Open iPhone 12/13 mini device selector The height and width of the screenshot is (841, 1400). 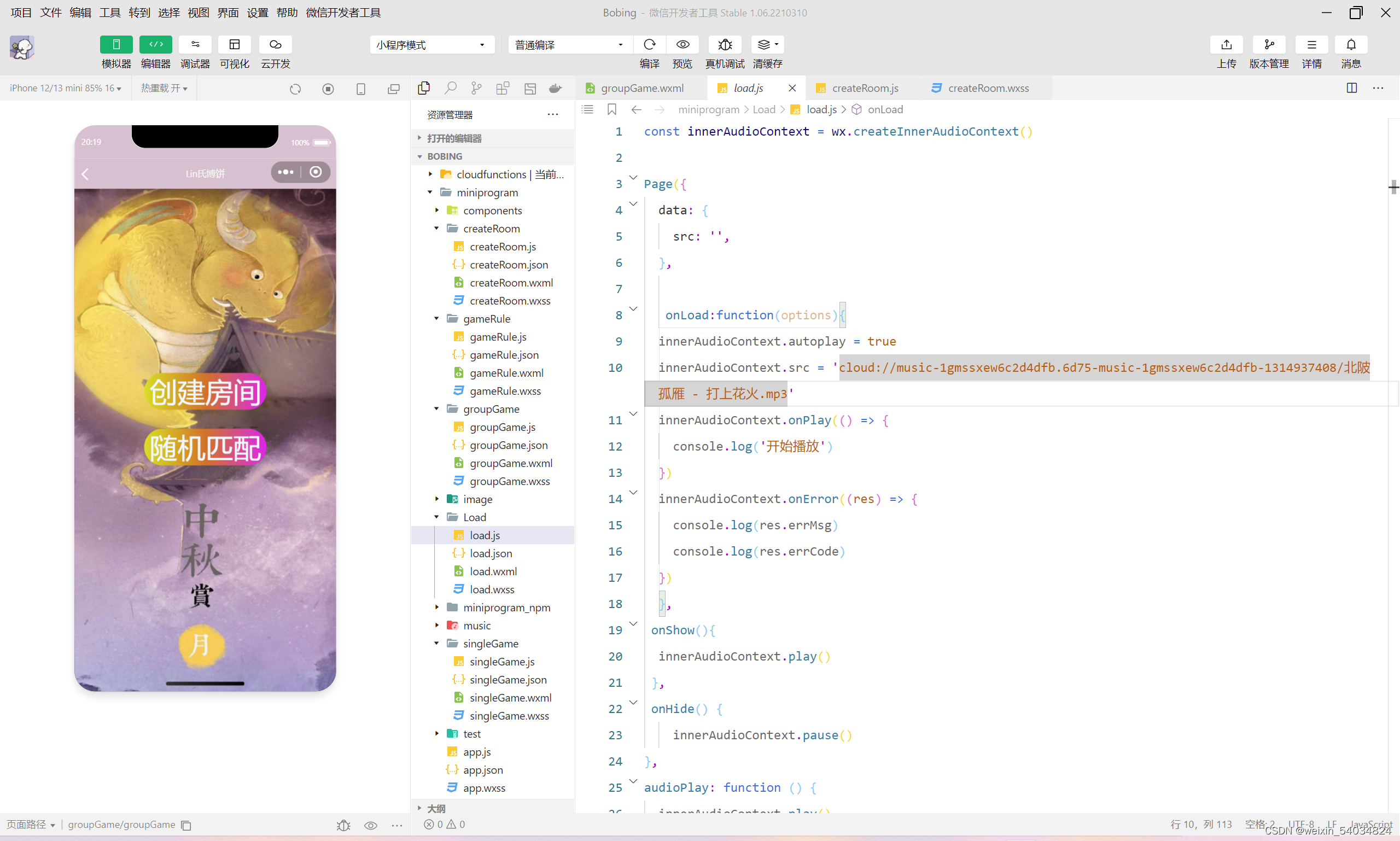65,88
